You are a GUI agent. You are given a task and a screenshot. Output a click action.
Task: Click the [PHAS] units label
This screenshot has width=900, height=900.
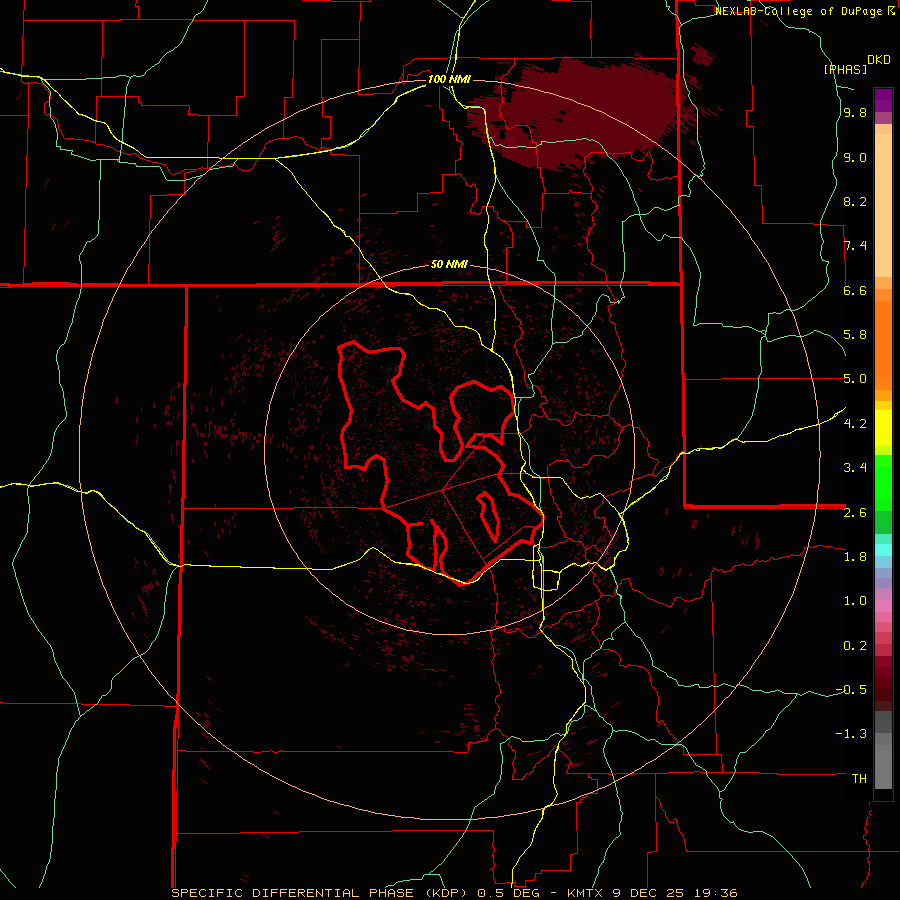coord(845,69)
